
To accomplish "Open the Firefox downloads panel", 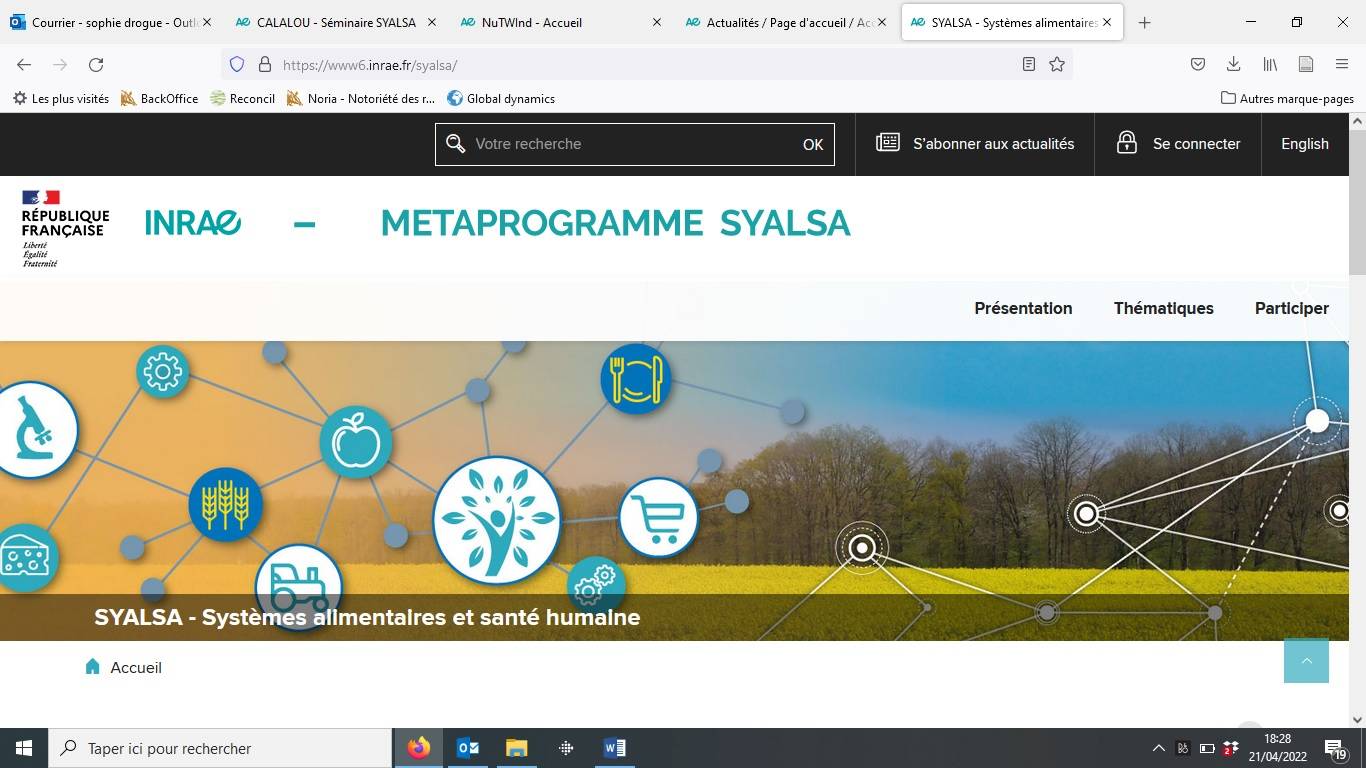I will coord(1234,64).
